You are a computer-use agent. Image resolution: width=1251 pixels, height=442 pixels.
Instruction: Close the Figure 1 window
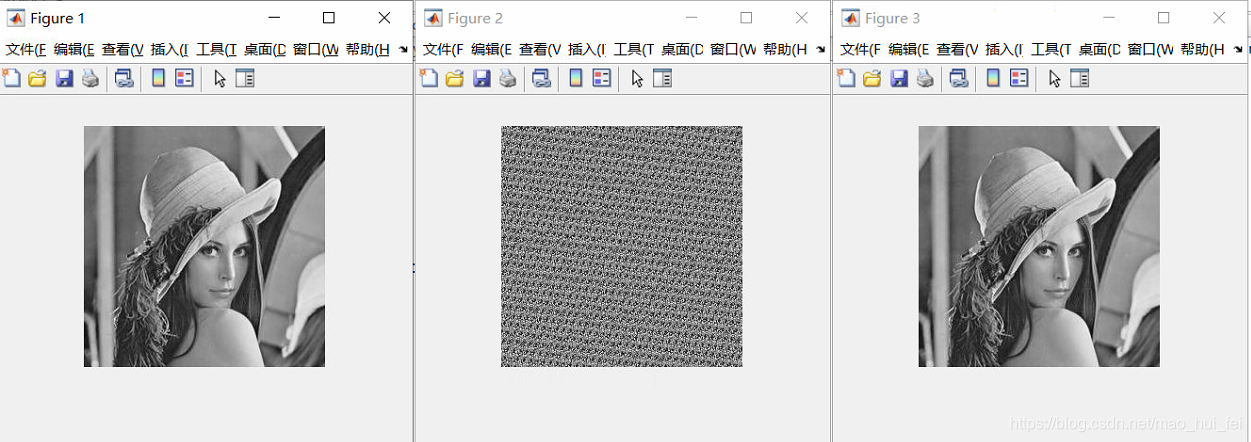tap(385, 18)
